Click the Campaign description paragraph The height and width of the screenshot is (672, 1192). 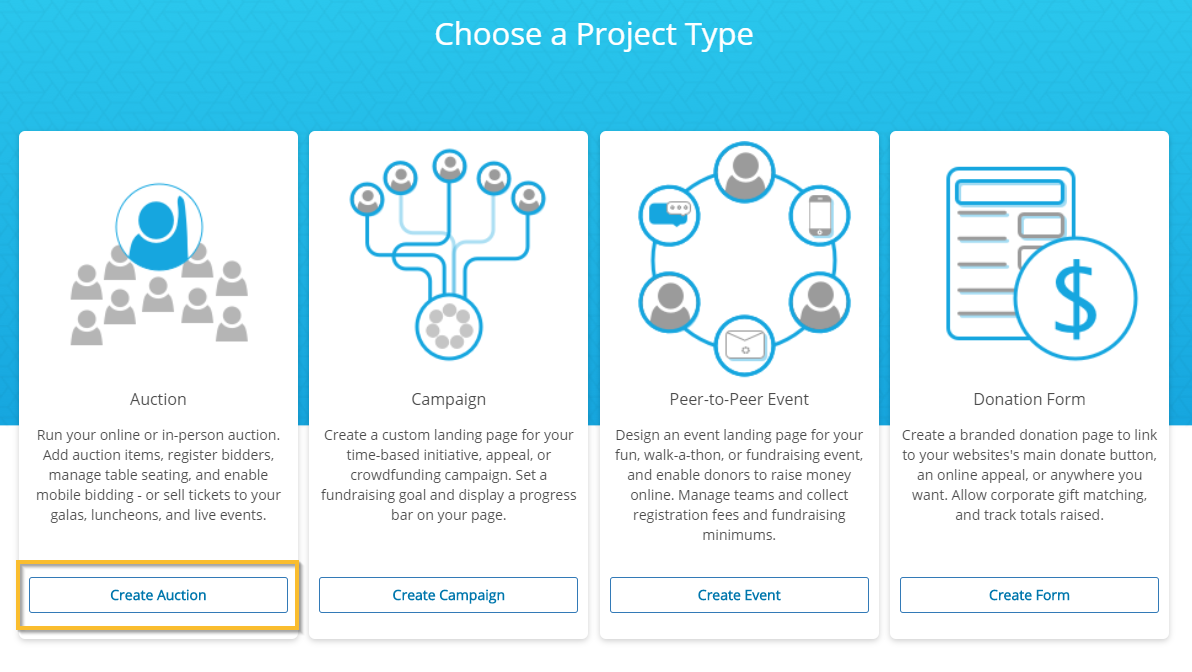(x=449, y=474)
